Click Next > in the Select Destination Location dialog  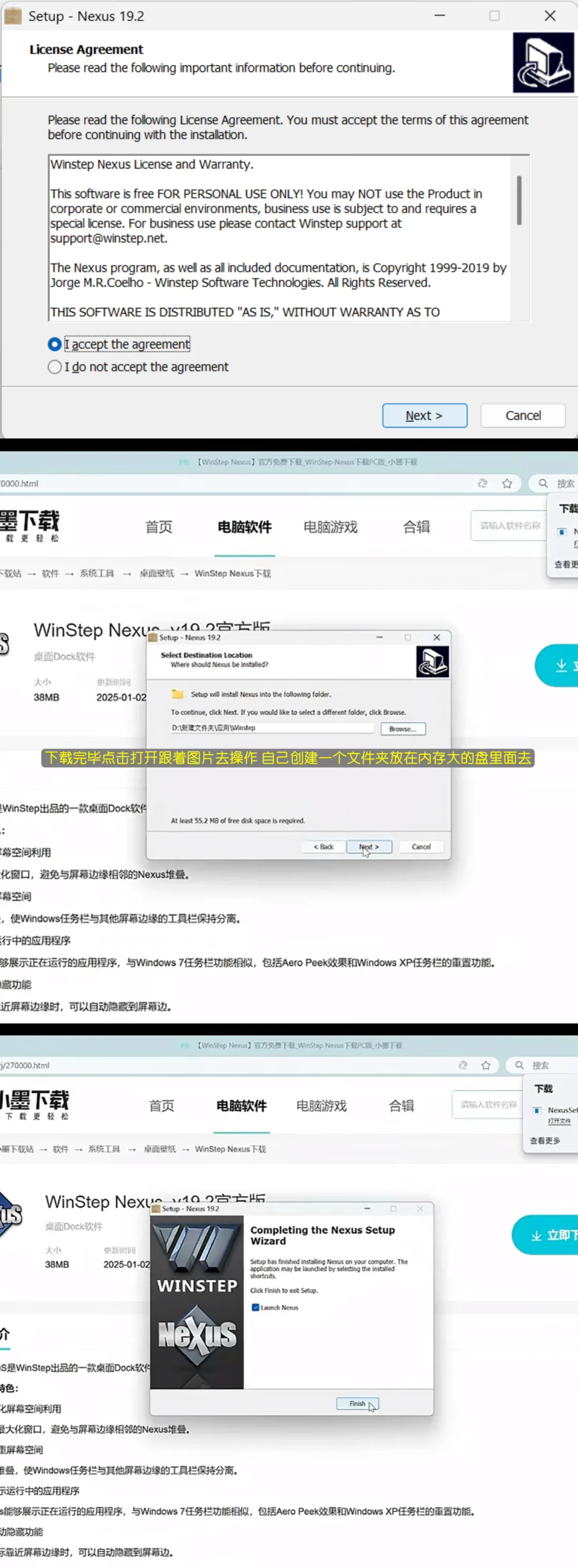click(369, 847)
